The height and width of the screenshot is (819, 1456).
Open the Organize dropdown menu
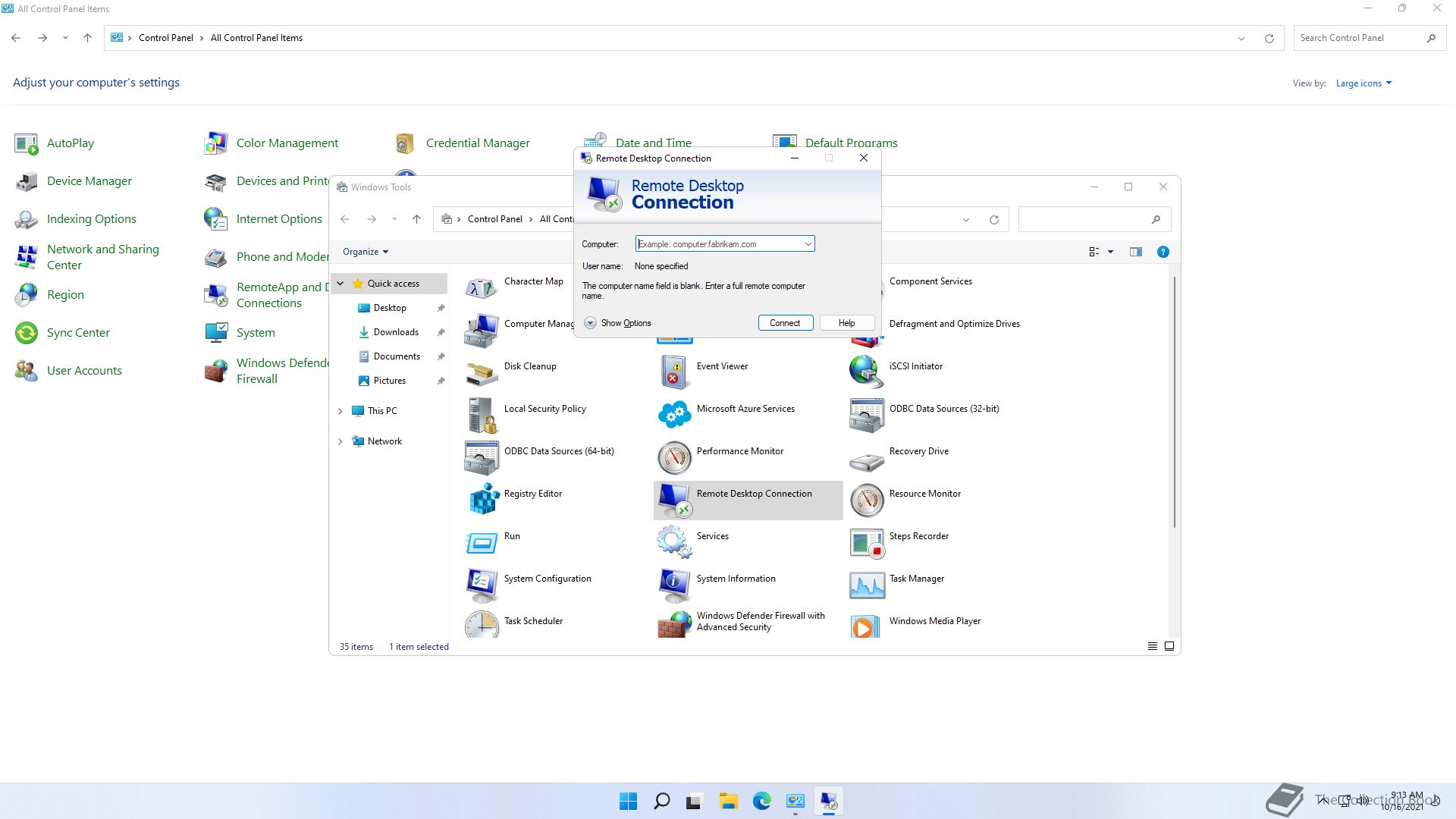pyautogui.click(x=366, y=252)
